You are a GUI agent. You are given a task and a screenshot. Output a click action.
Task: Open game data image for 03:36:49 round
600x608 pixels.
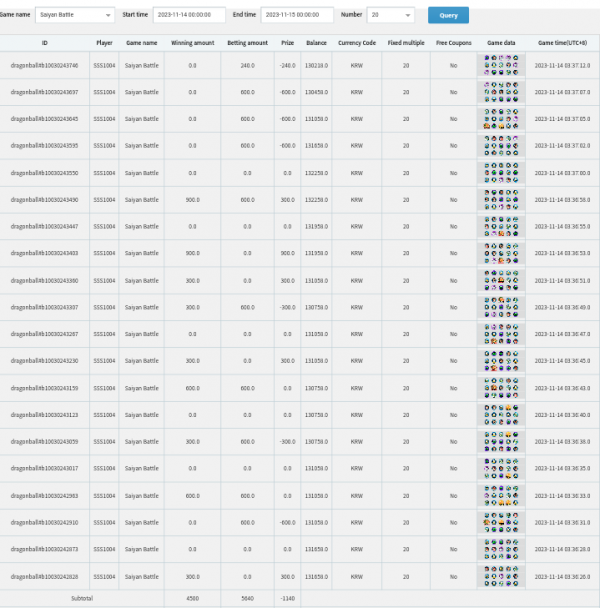point(501,307)
